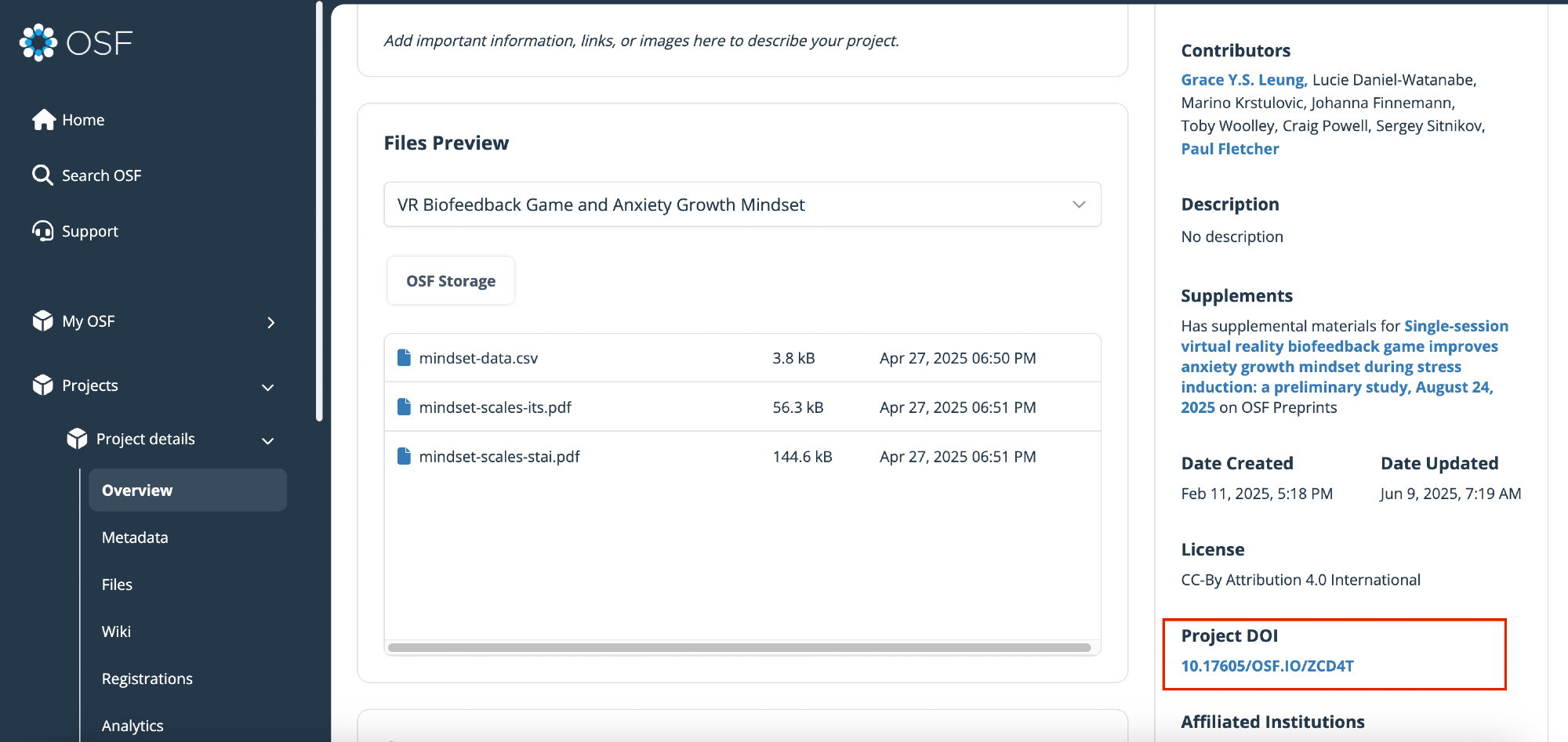Screen dimensions: 1568x742
Task: Collapse the Project details chevron
Action: pos(268,440)
